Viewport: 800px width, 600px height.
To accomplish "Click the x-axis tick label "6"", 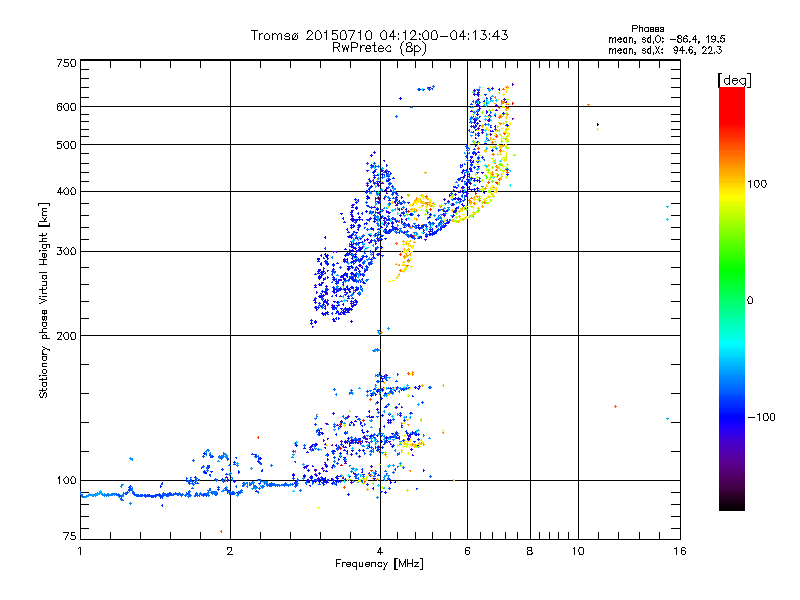I will pyautogui.click(x=467, y=551).
